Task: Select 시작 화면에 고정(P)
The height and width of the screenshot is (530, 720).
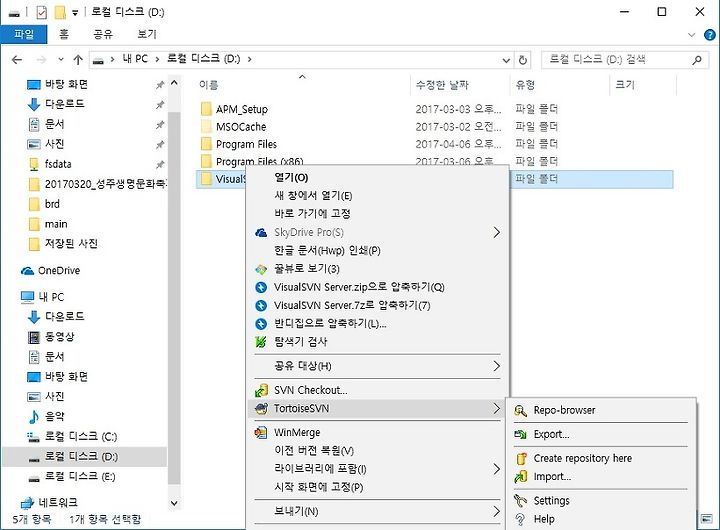Action: click(319, 487)
